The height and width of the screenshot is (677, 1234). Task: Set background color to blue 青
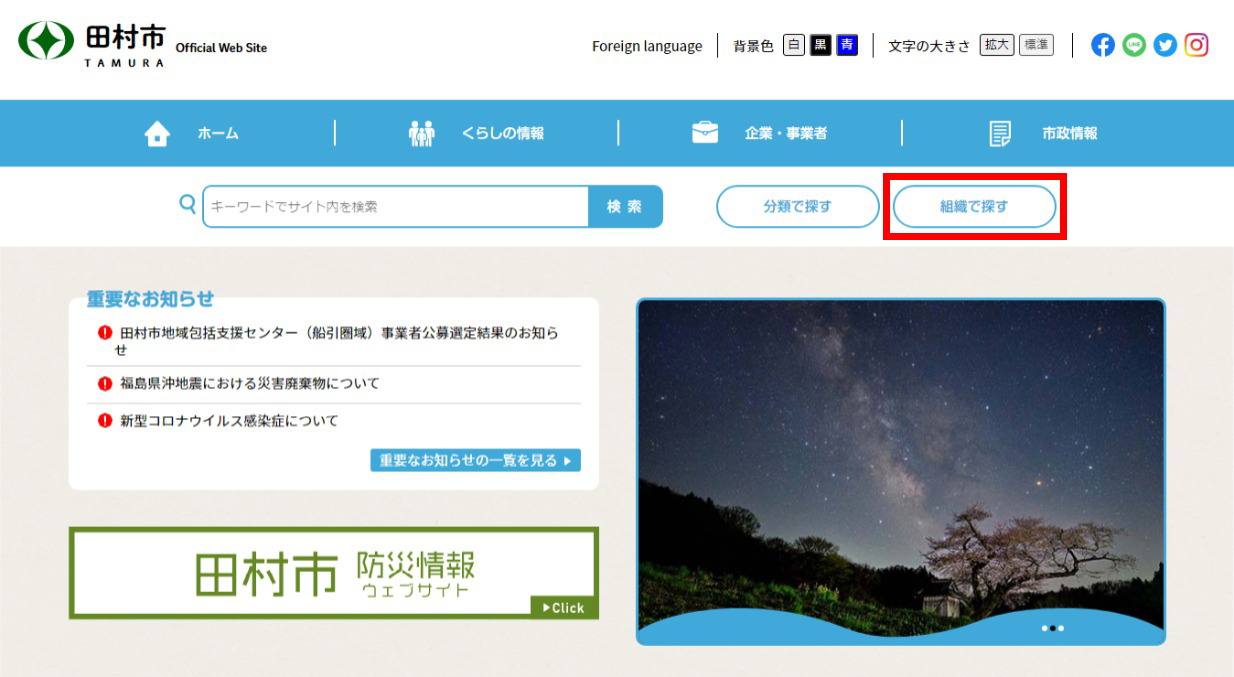point(847,45)
